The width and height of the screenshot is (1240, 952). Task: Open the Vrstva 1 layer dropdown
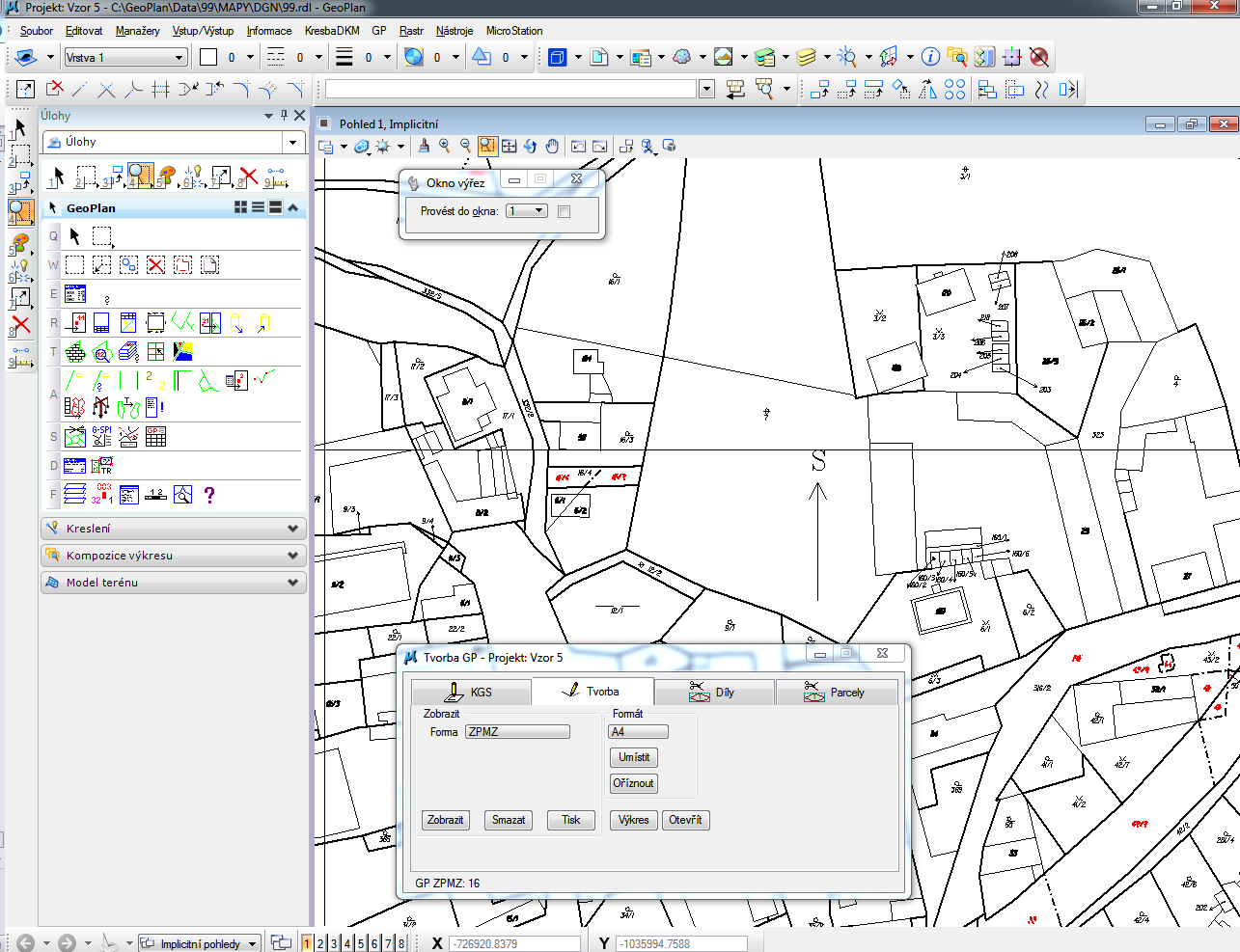click(125, 58)
